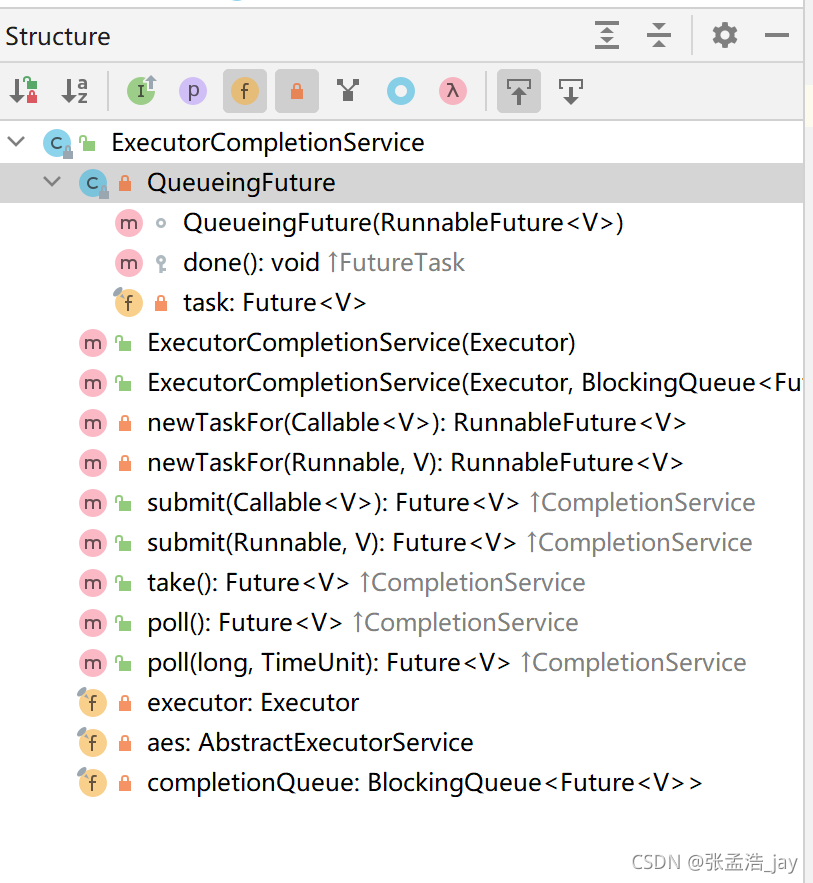Click the method icon beside newTaskFor(Runnable, V)
This screenshot has height=883, width=813.
pos(93,463)
